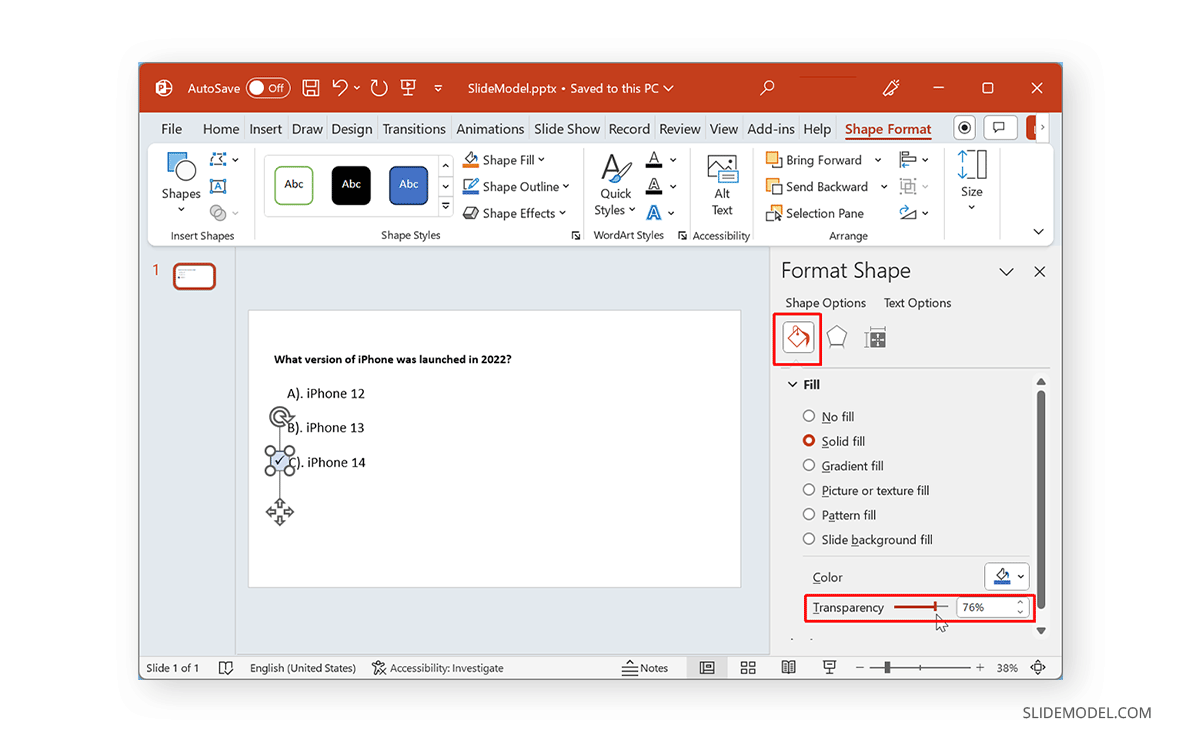Viewport: 1200px width, 743px height.
Task: Click the Alt Text button
Action: click(722, 185)
